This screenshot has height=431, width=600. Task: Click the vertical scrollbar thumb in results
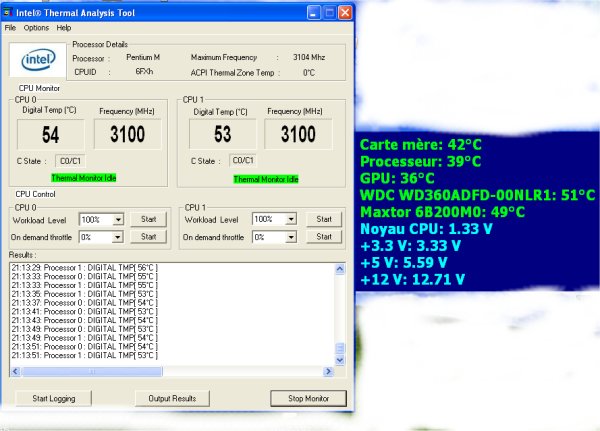coord(340,348)
